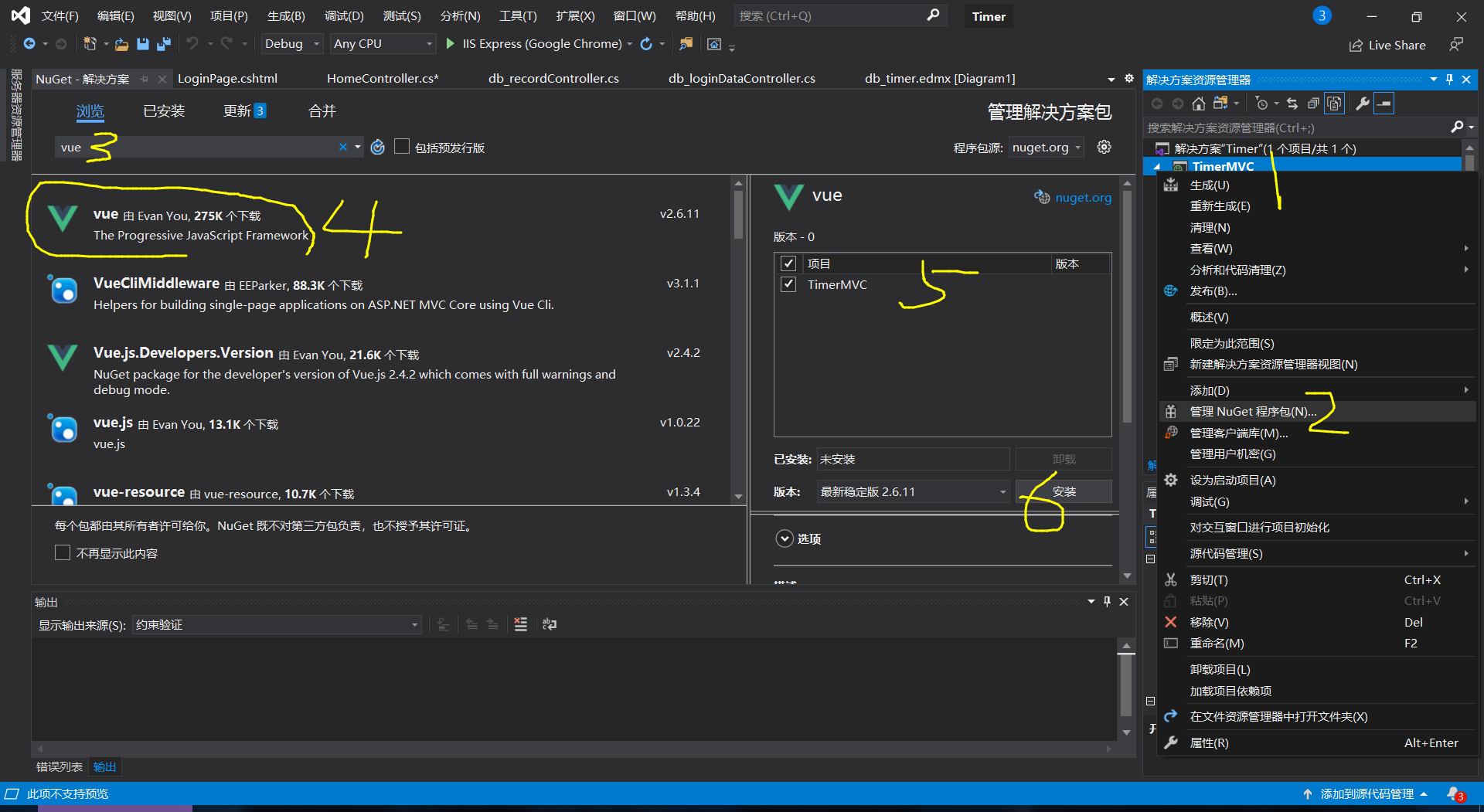Expand the Options section in package details
The image size is (1484, 812).
(785, 539)
